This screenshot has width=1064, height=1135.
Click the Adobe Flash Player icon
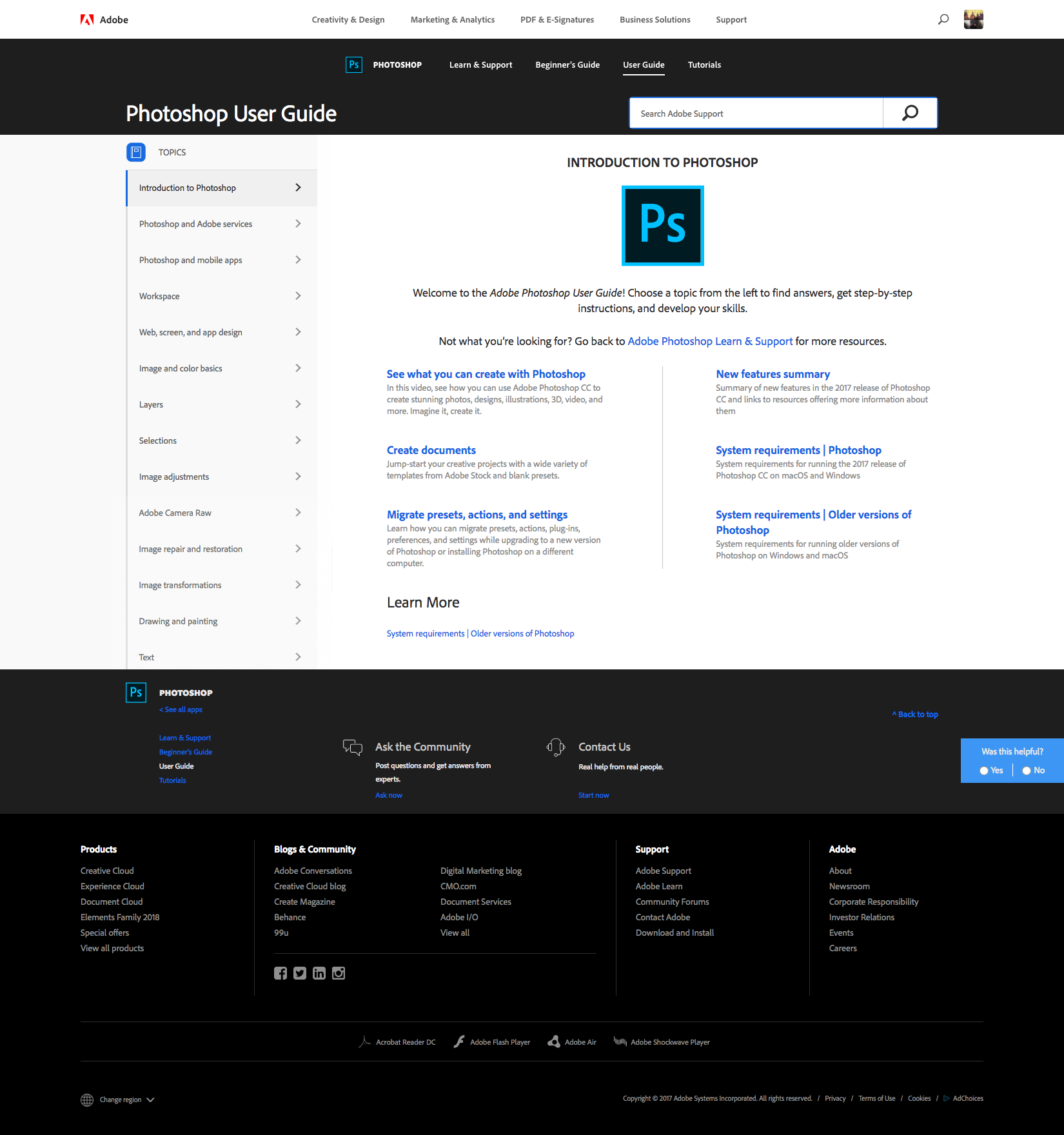click(459, 1041)
